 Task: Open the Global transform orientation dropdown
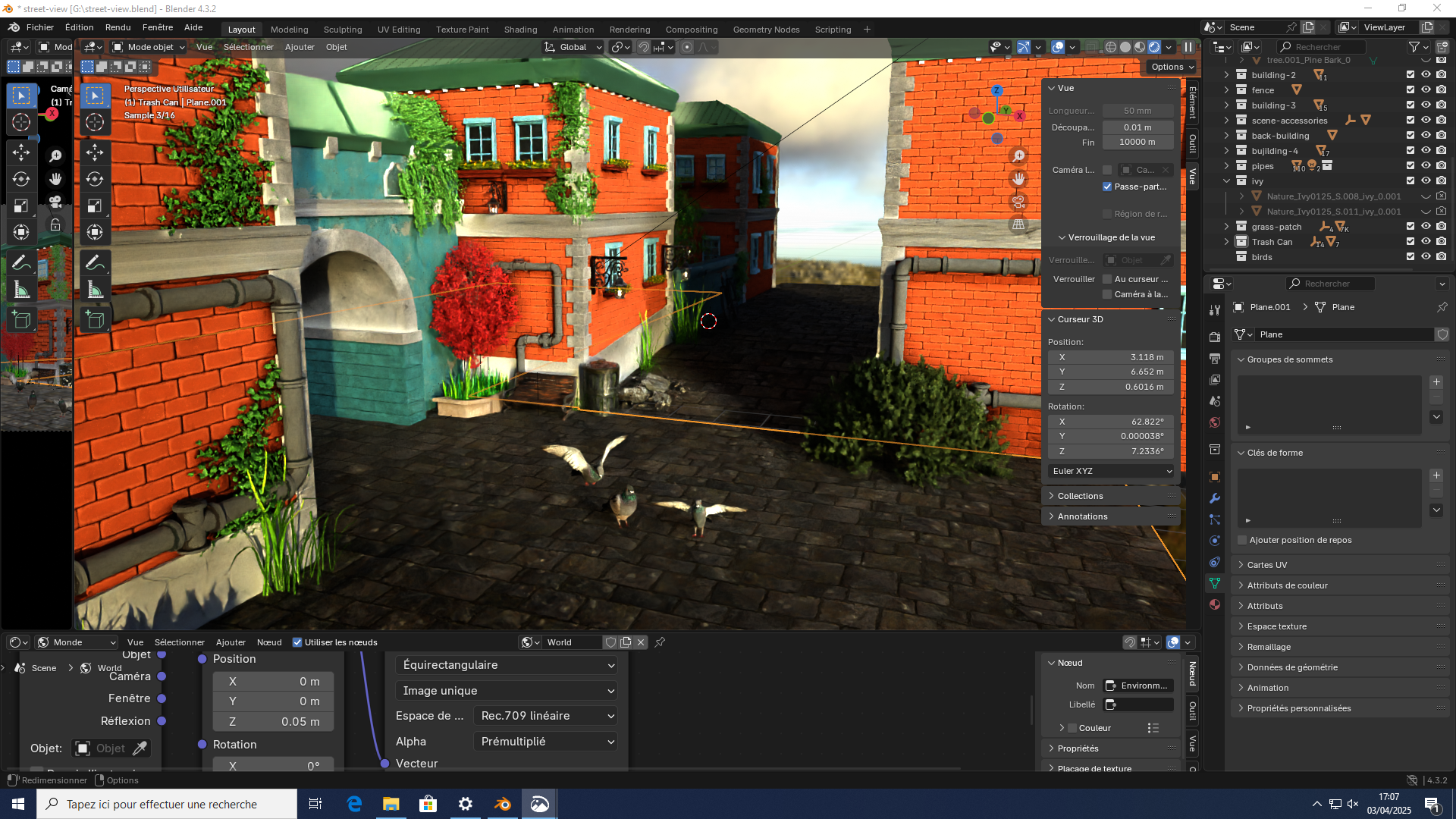pyautogui.click(x=573, y=47)
